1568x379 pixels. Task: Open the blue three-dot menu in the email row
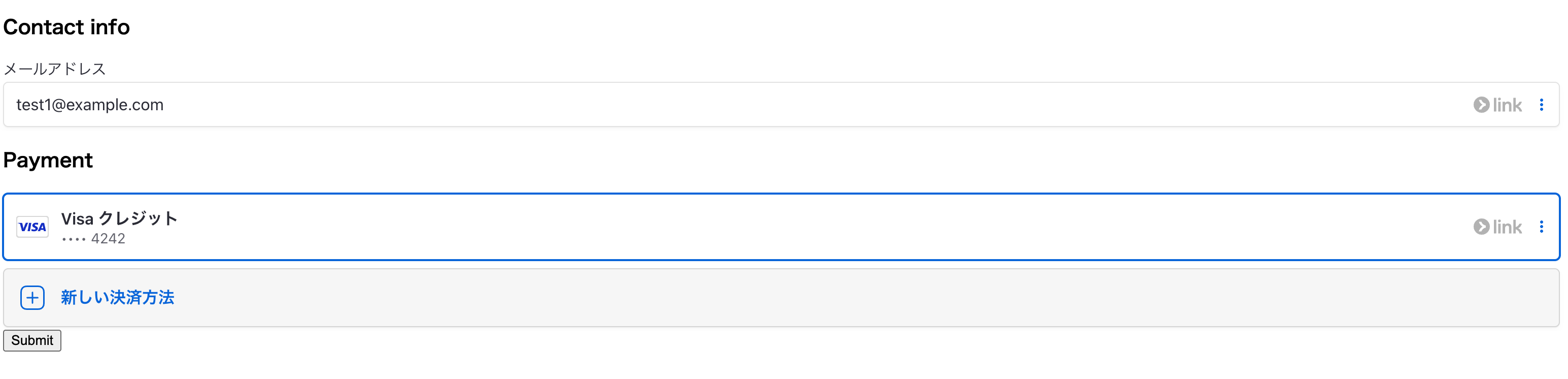pos(1544,104)
